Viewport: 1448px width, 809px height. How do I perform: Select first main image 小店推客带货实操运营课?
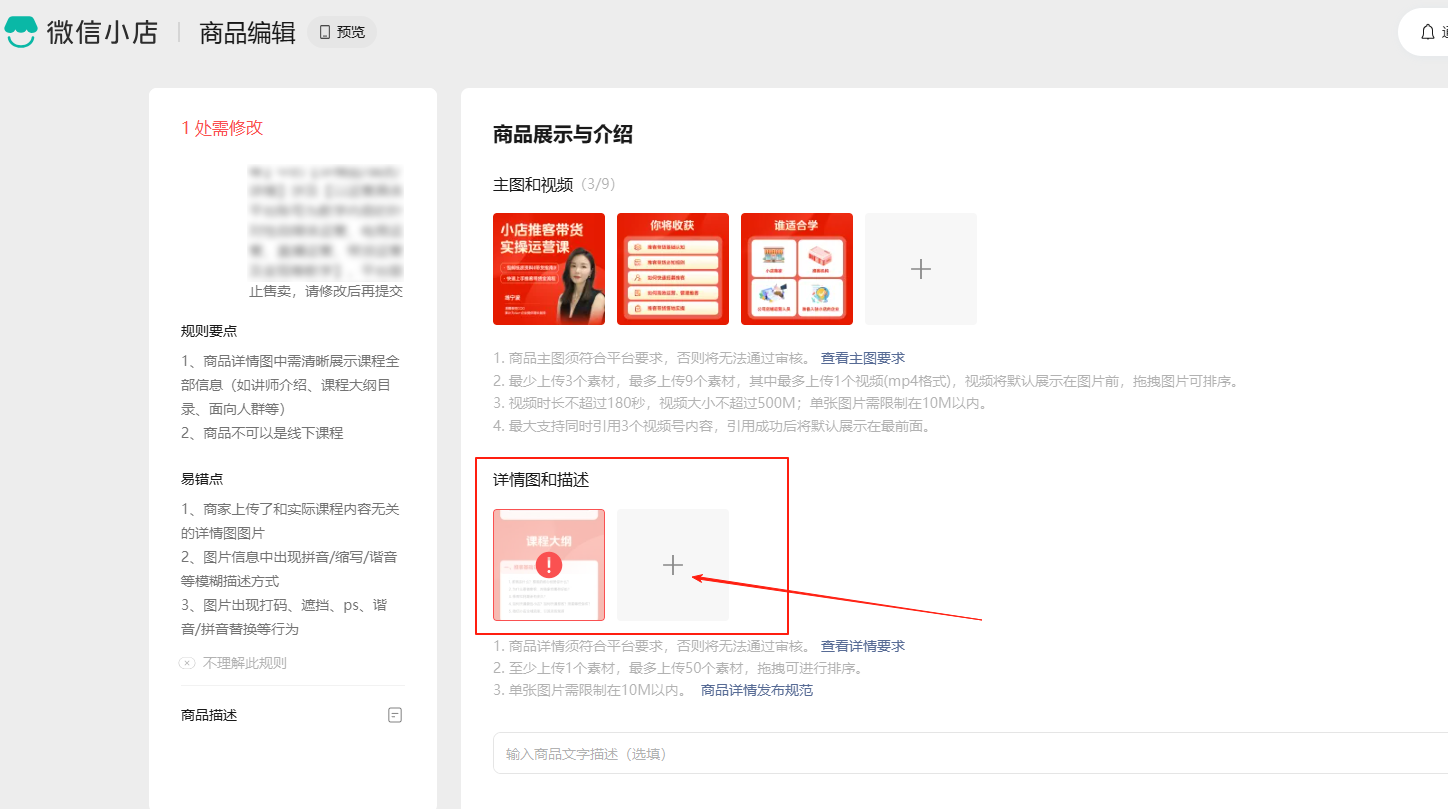coord(549,269)
